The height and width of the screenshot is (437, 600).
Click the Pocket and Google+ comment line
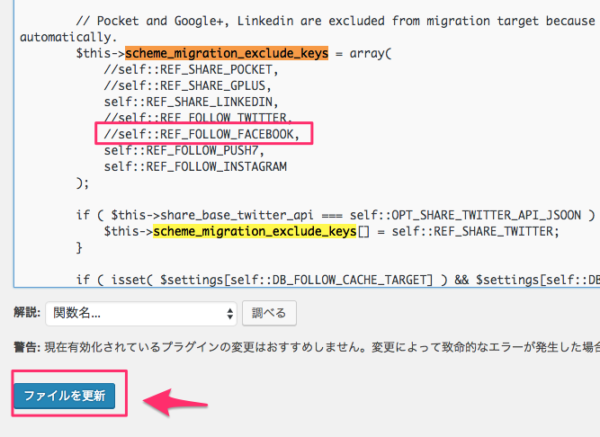point(338,21)
